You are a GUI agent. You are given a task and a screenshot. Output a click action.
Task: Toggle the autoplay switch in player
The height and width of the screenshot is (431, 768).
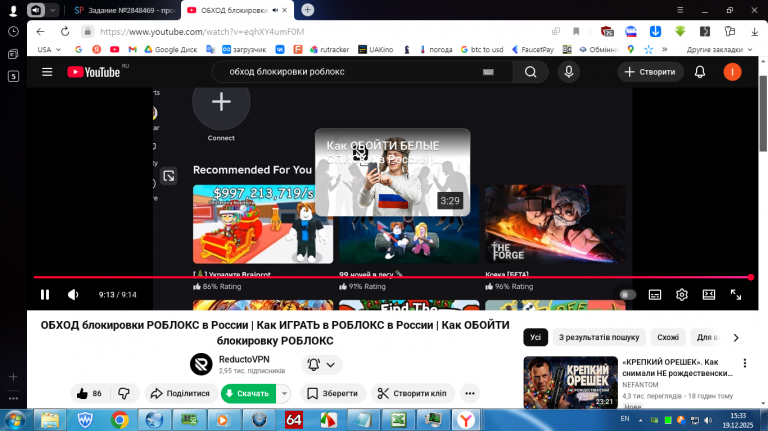point(627,294)
